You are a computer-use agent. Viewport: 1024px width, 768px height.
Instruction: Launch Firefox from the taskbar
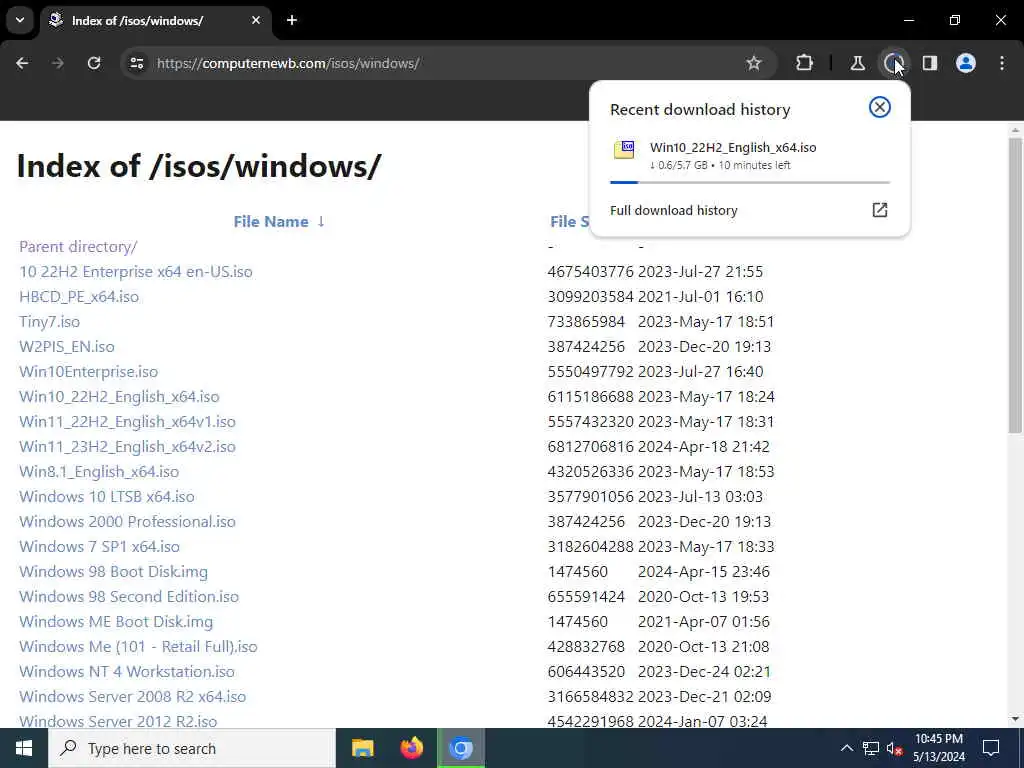pos(411,748)
